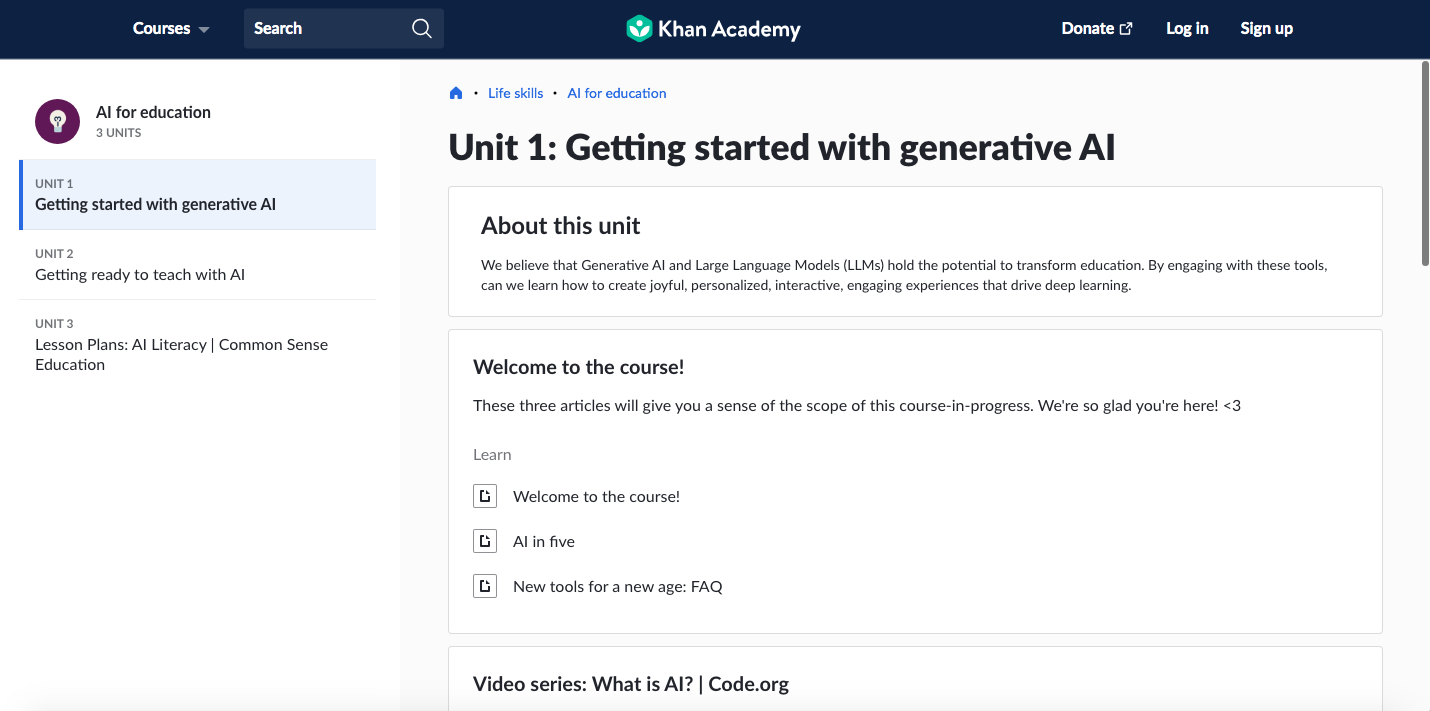This screenshot has width=1430, height=711.
Task: Go to AI for education breadcrumb
Action: click(617, 93)
